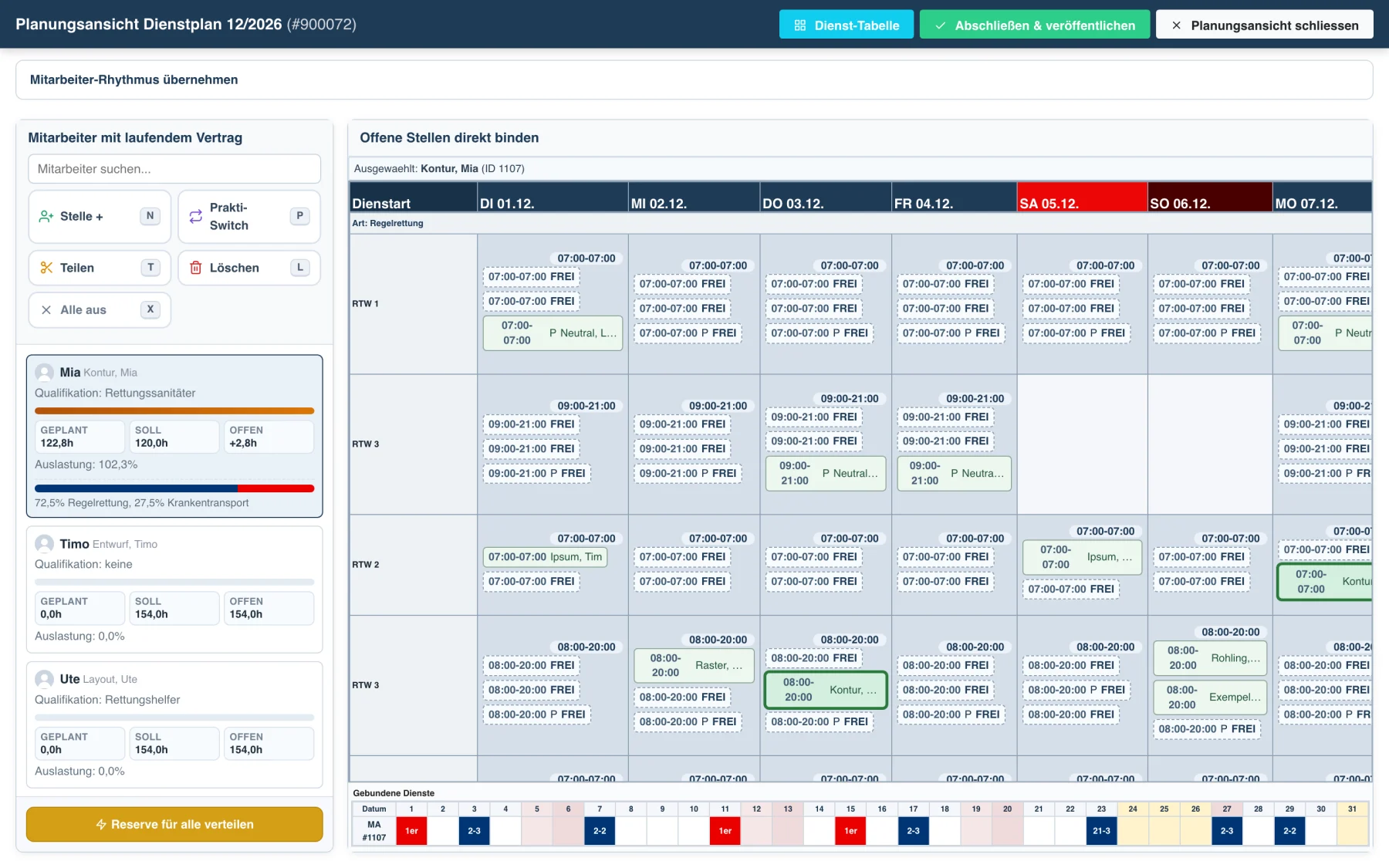
Task: Click Mia's blue-red Regelrettung distribution bar
Action: pyautogui.click(x=174, y=488)
